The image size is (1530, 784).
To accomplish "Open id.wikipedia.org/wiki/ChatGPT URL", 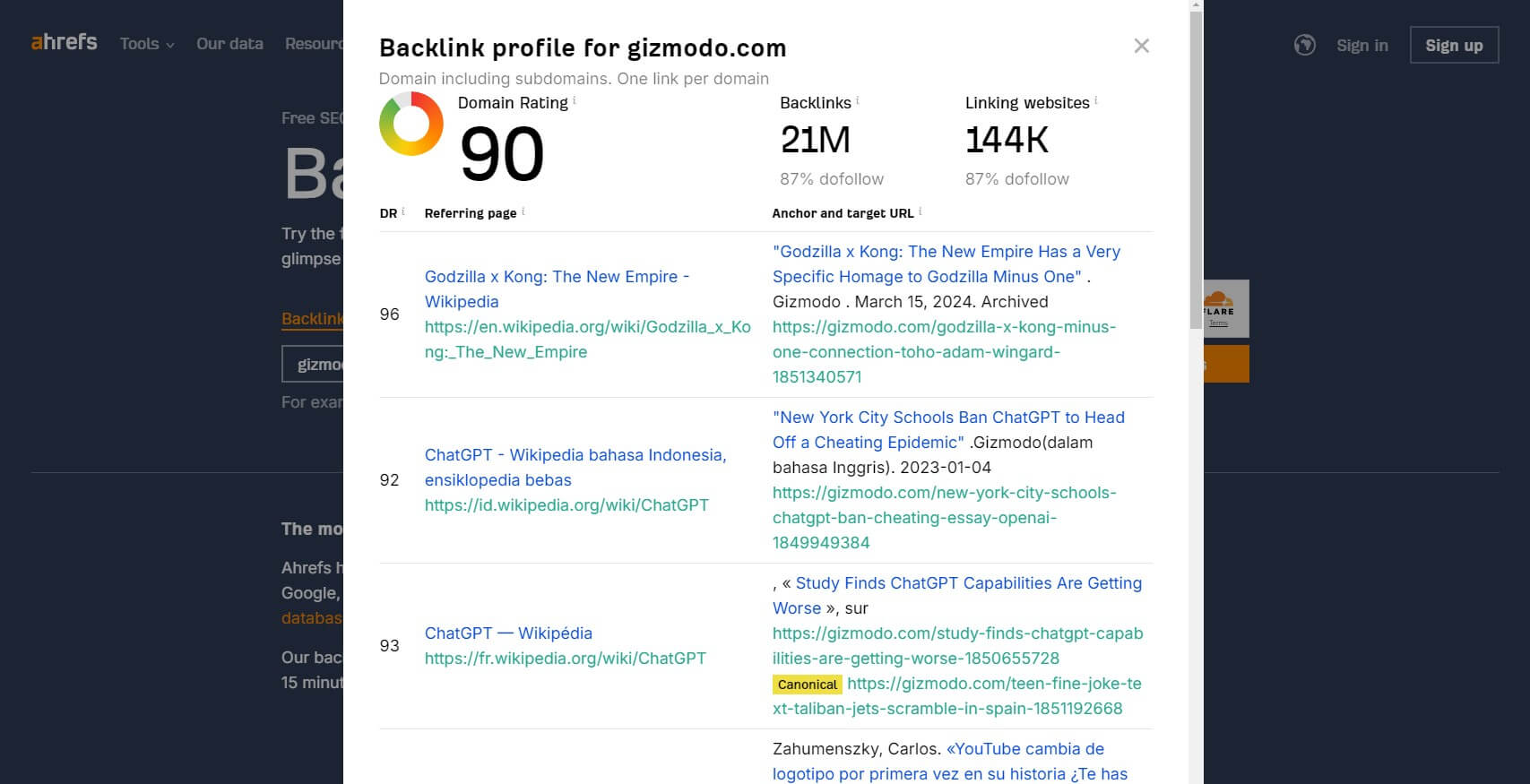I will [566, 505].
